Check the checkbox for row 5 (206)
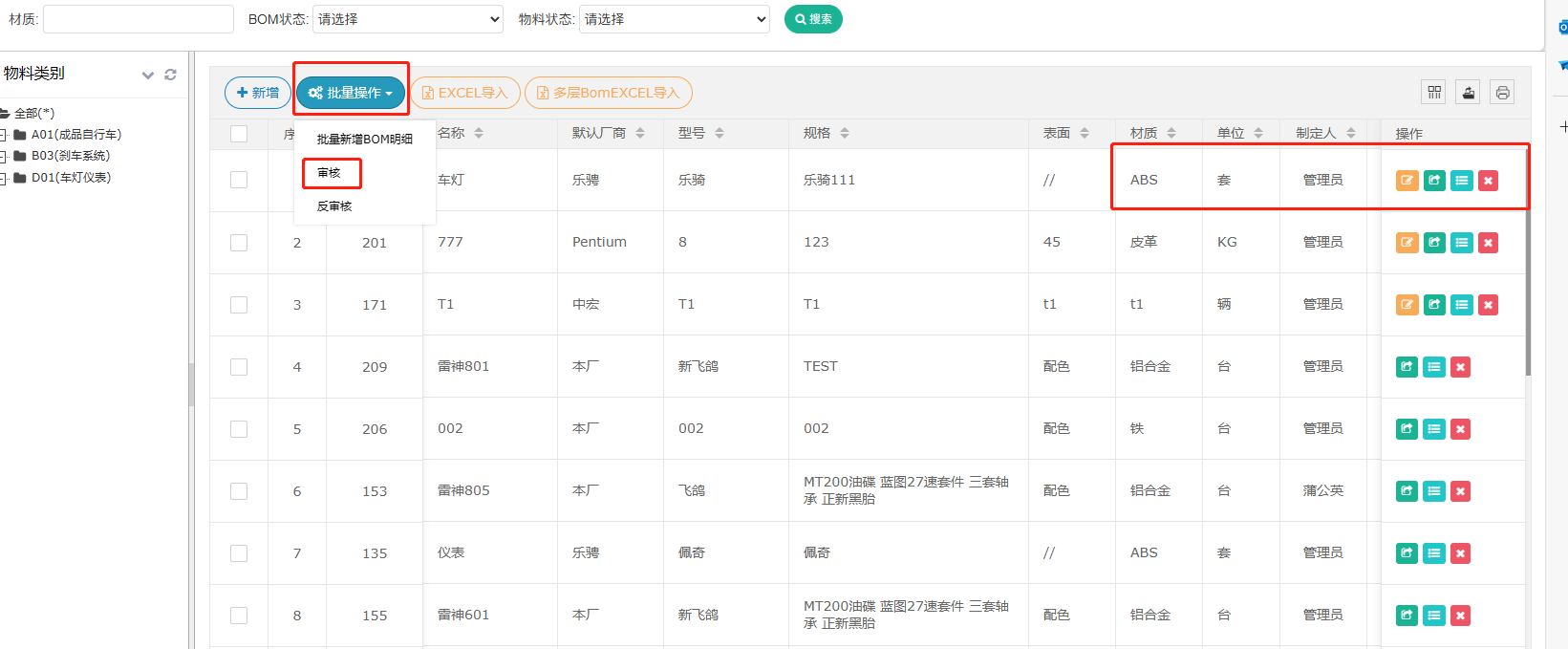 pos(239,429)
